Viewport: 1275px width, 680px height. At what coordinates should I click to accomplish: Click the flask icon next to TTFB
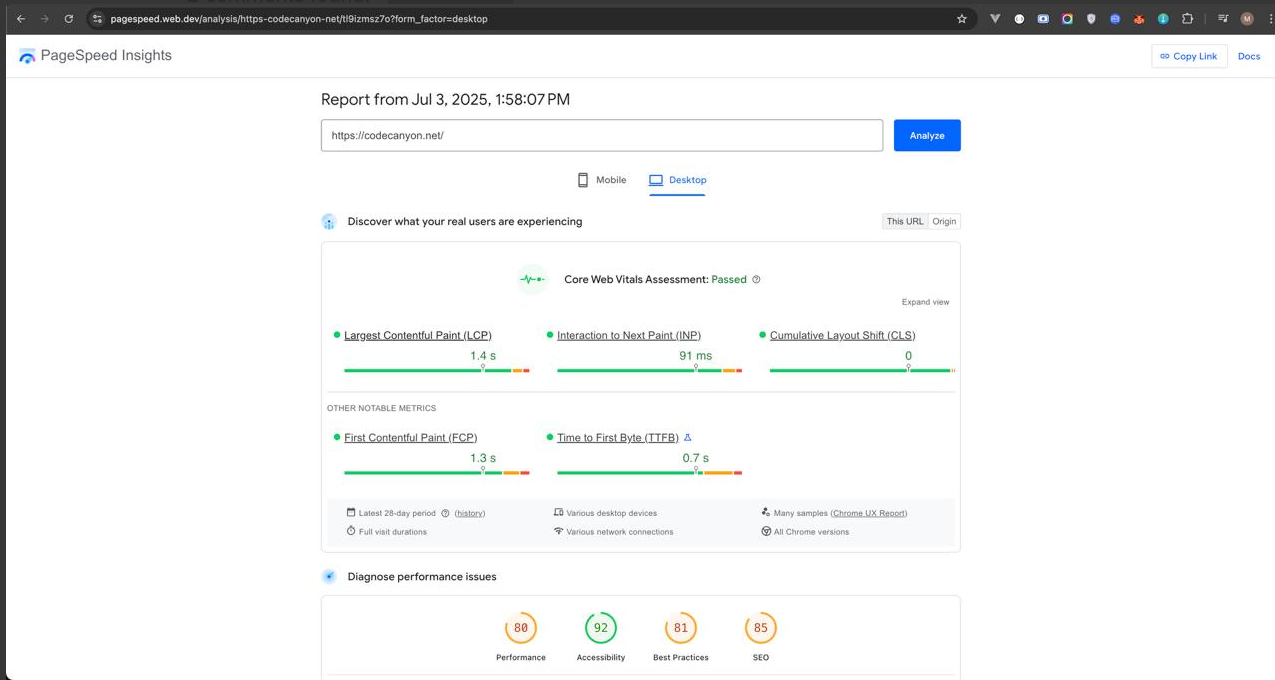click(688, 437)
